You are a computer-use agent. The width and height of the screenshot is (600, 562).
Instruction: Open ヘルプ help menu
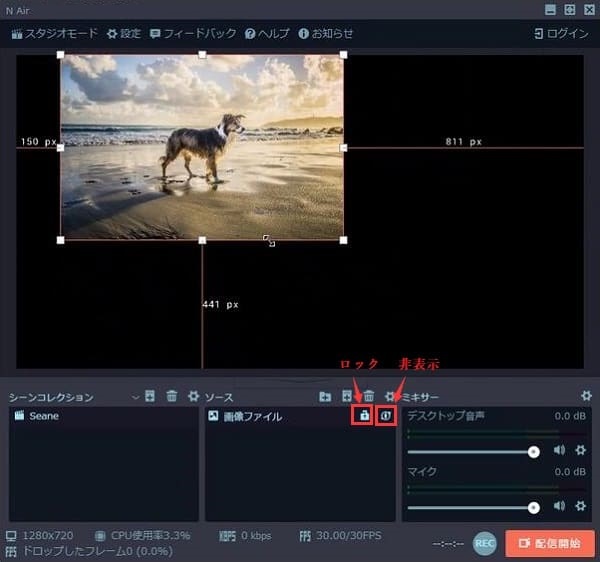tap(267, 34)
